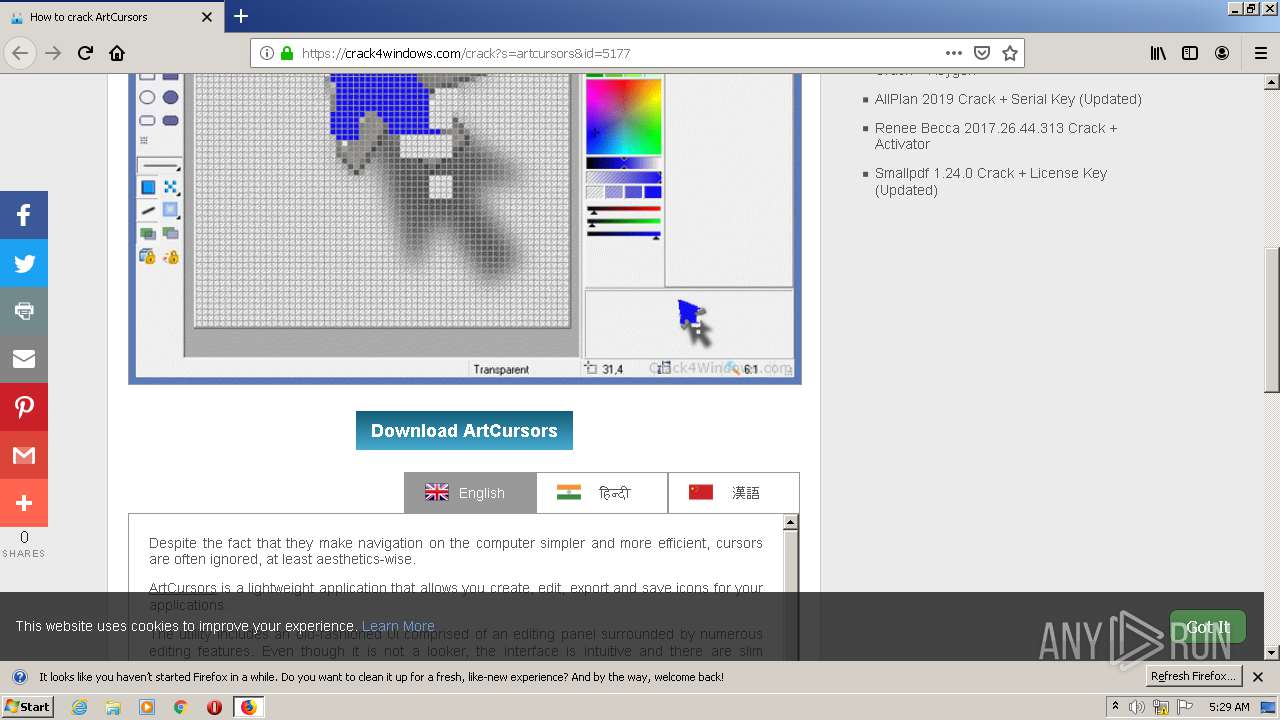Open AllPlan 2019 Crack link
1280x720 pixels.
pos(1008,99)
